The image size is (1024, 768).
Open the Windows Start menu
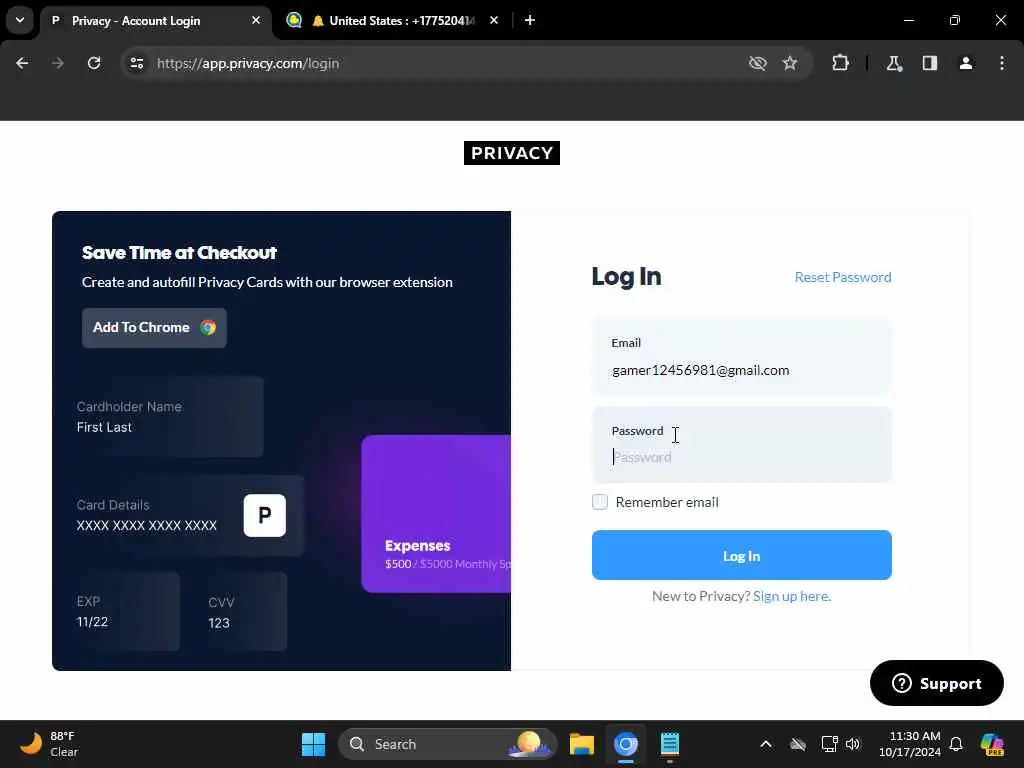(x=313, y=744)
